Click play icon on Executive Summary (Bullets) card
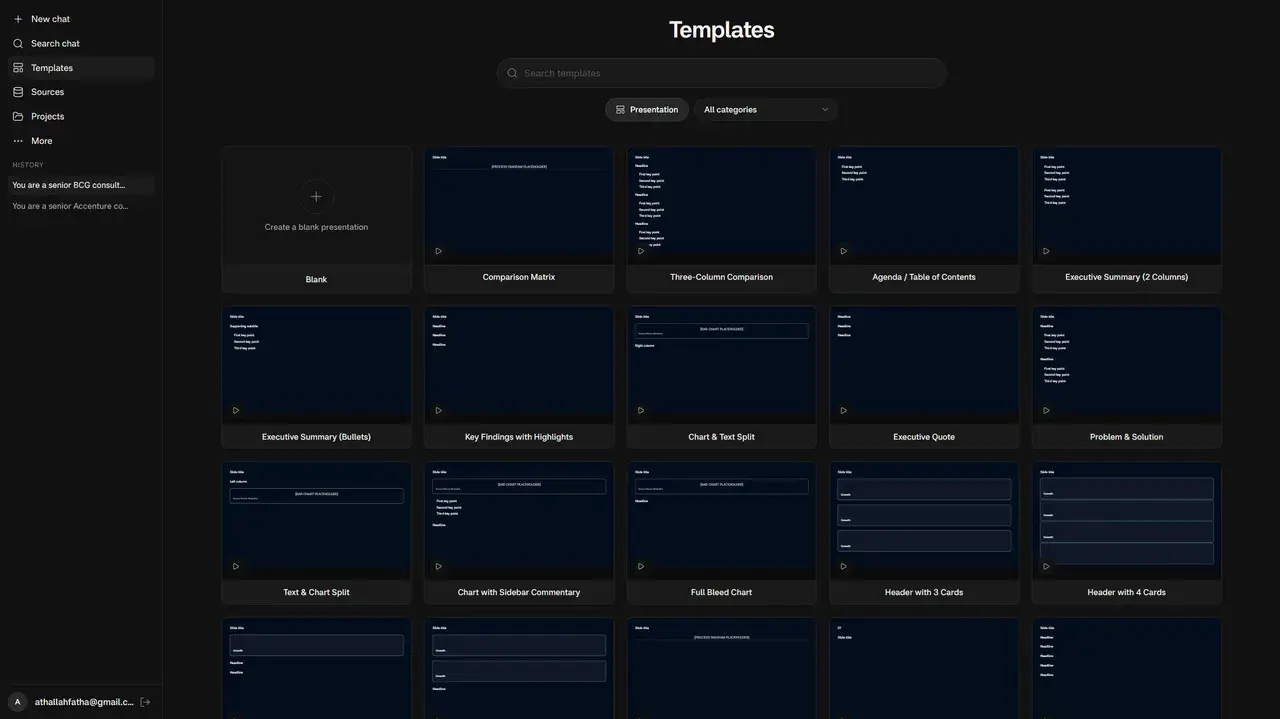 coord(236,410)
